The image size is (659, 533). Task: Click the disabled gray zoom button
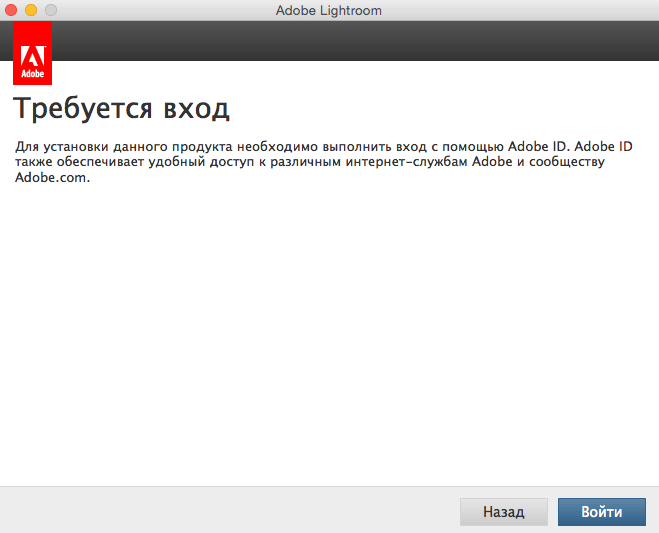click(x=51, y=10)
